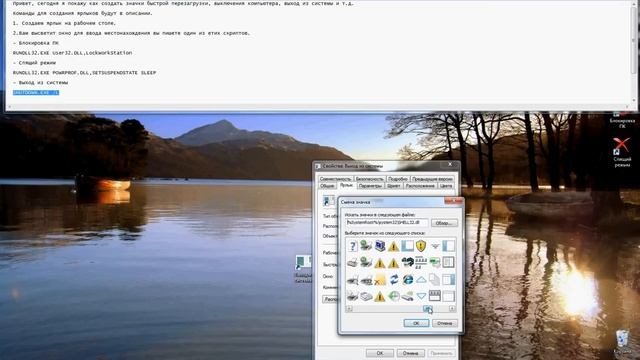Select the Блокировка ПК desktop shortcut
The image size is (640, 360).
click(x=622, y=121)
